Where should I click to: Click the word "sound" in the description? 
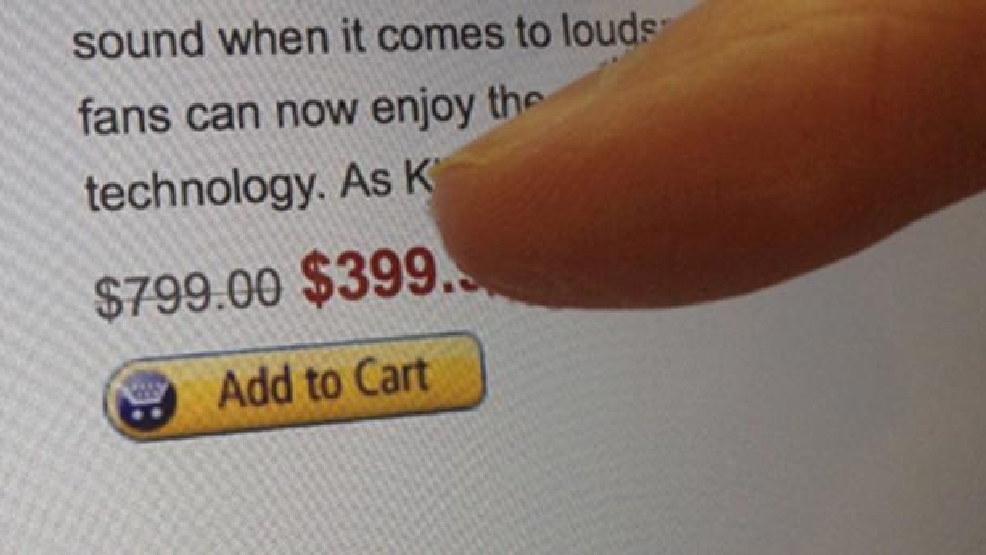[x=138, y=41]
